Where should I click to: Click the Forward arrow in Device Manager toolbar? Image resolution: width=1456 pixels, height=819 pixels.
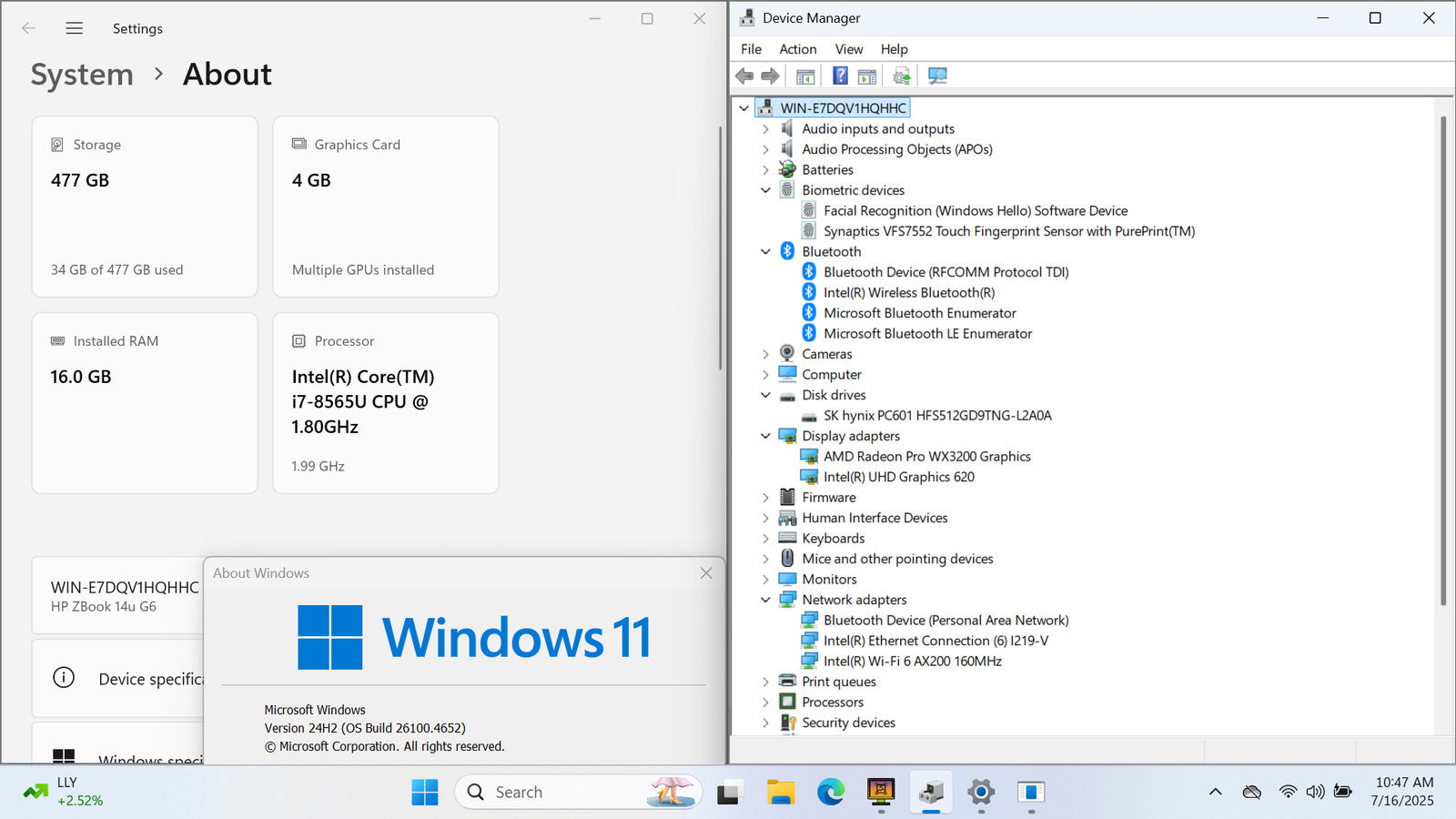(770, 76)
